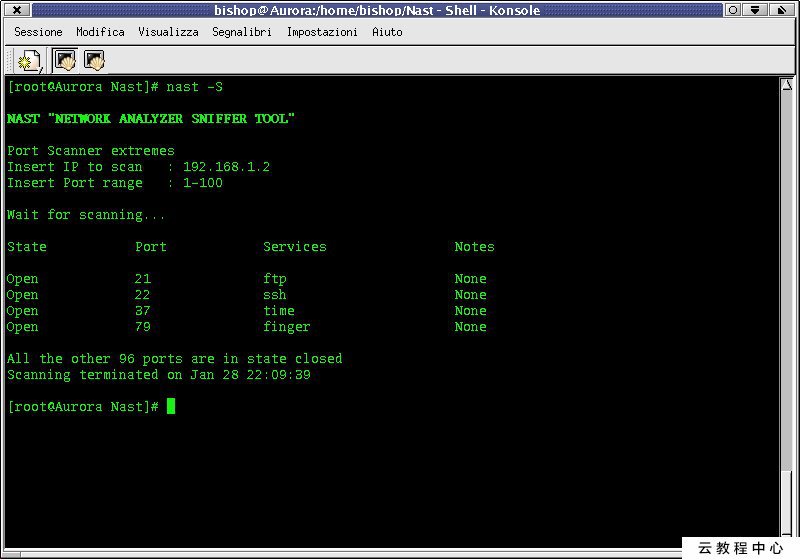Image resolution: width=800 pixels, height=559 pixels.
Task: Open the Aiuto menu
Action: click(387, 32)
